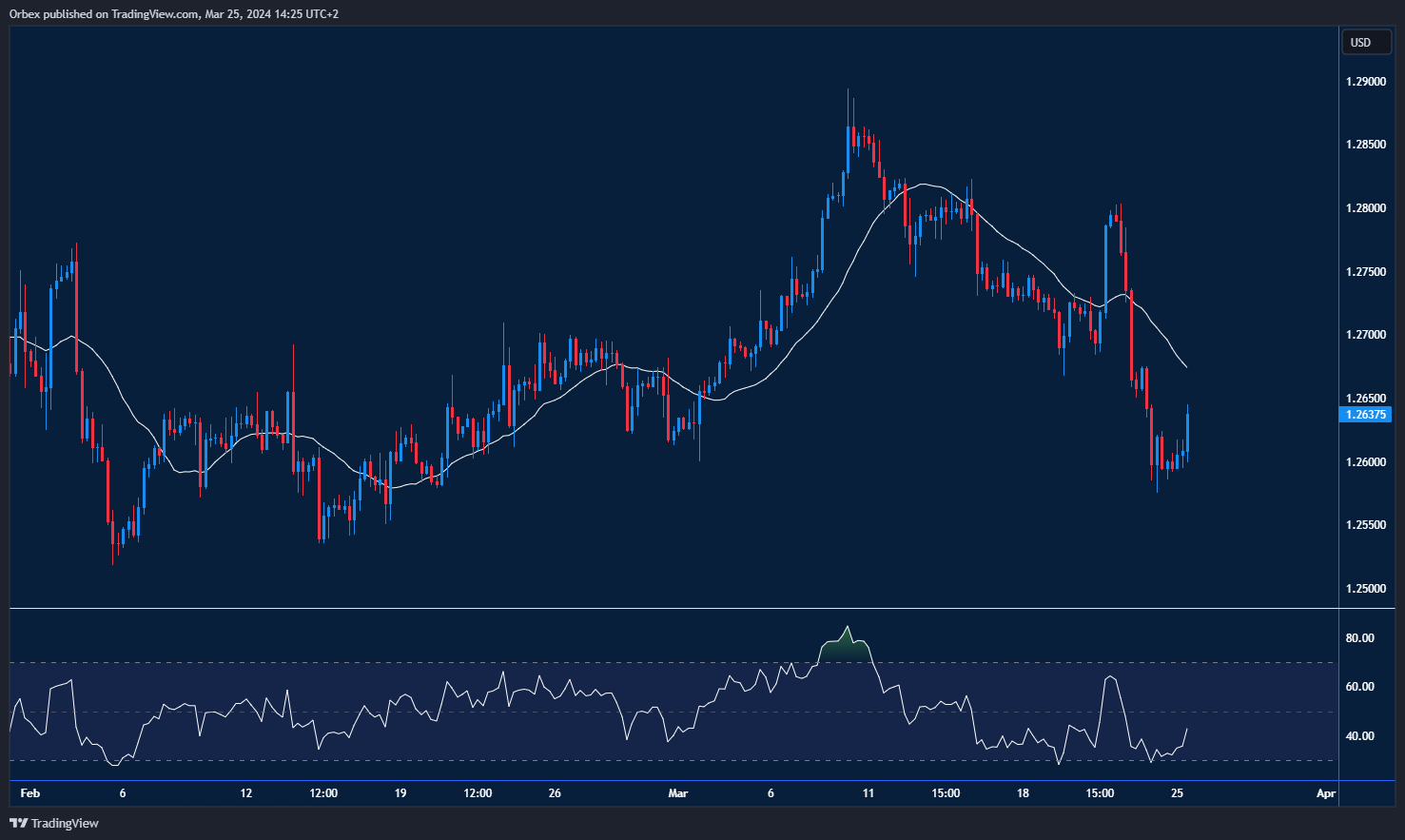Click the 1.25000 price scale label
Screen dimensions: 1405x840
tap(1365, 589)
